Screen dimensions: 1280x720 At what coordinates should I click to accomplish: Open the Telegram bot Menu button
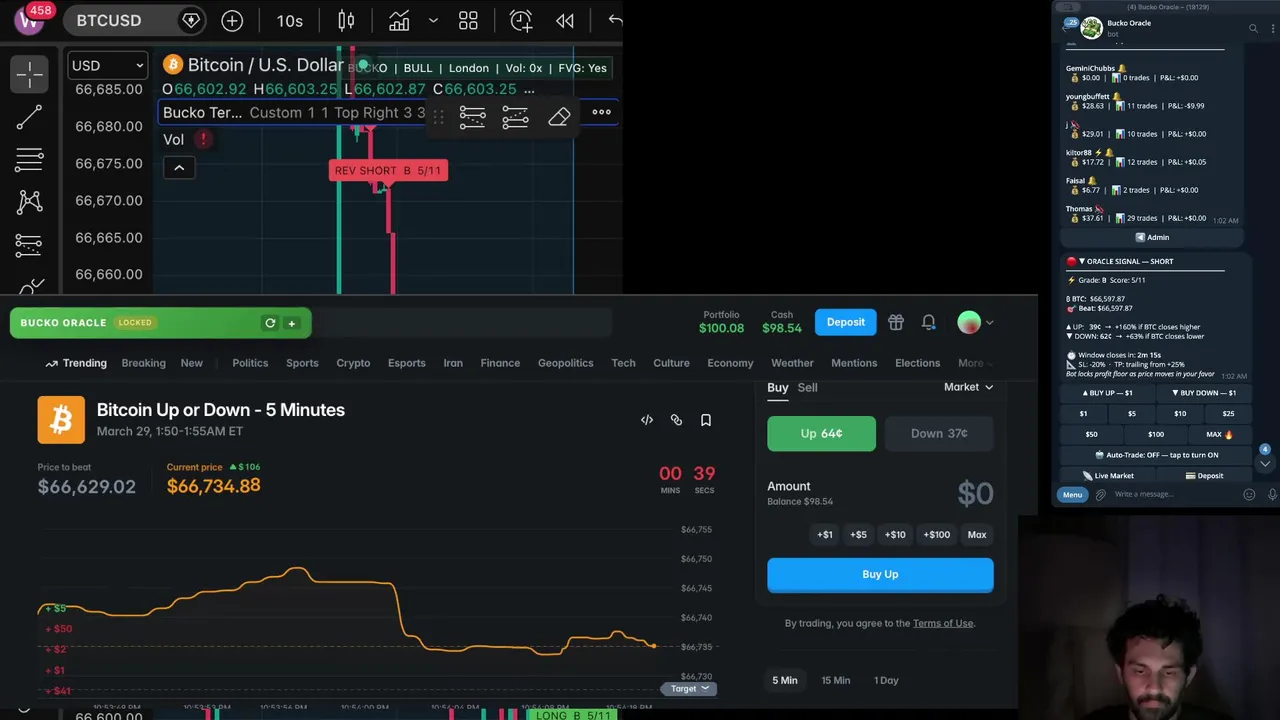(1072, 494)
